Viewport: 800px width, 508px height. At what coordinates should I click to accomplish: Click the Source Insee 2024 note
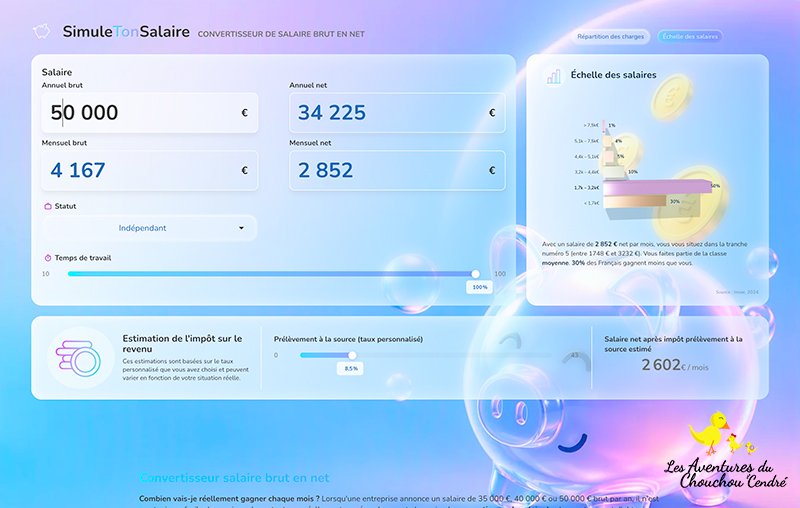tap(737, 292)
